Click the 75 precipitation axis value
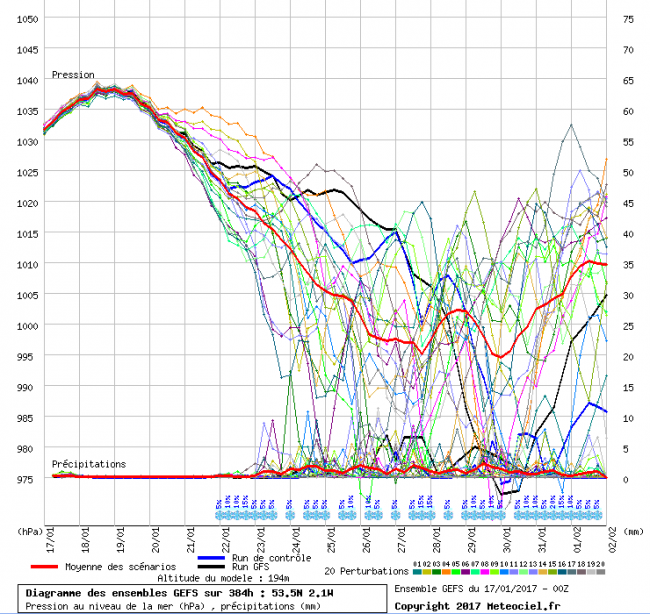The width and height of the screenshot is (650, 614). [628, 19]
